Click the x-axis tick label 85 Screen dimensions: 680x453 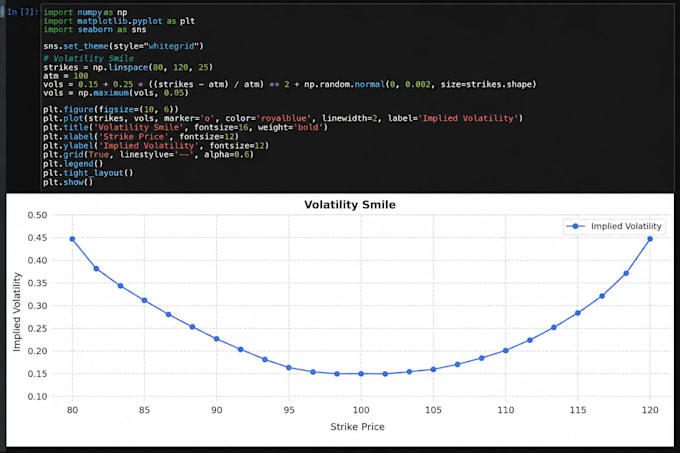(144, 410)
